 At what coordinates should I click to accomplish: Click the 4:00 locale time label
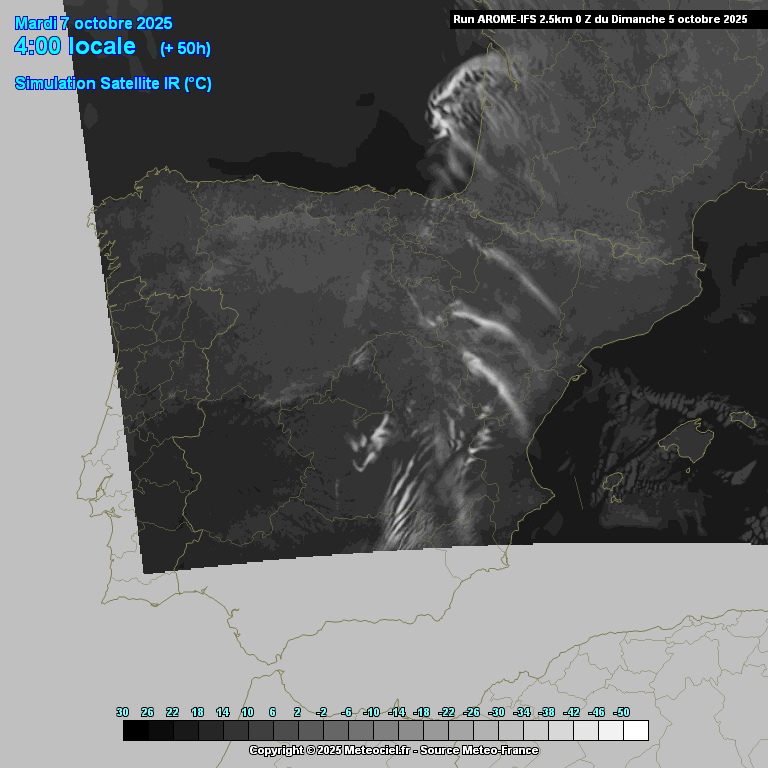pos(75,46)
